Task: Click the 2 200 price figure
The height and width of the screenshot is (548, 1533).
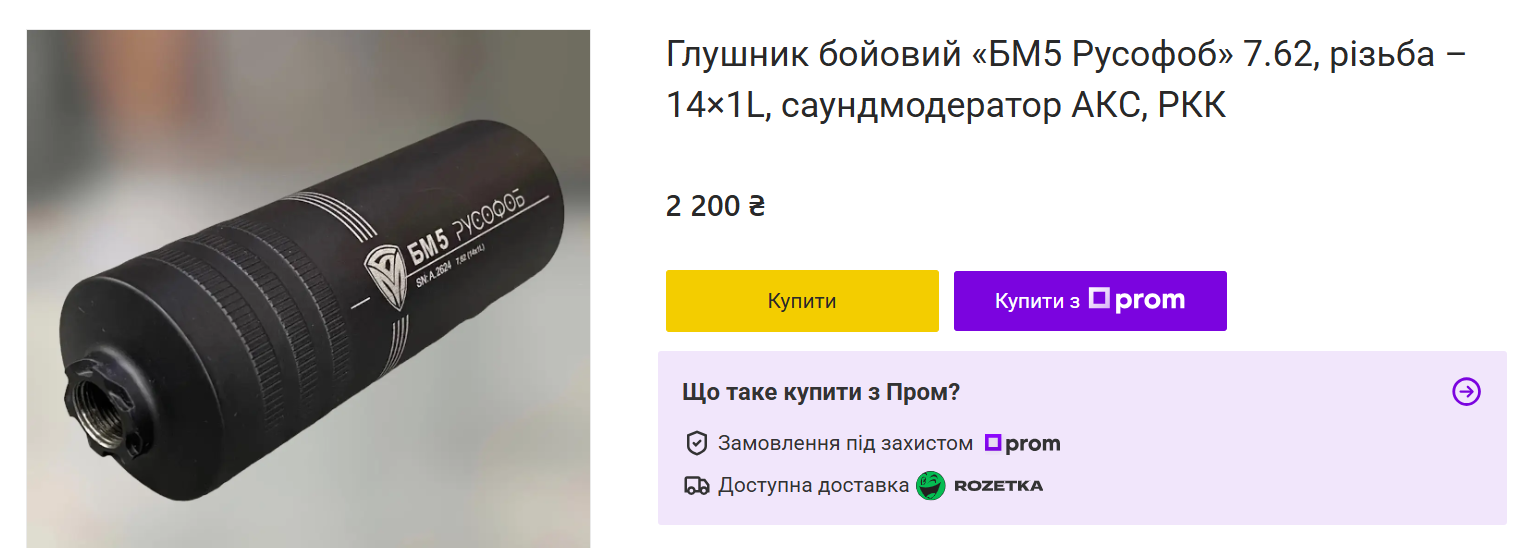Action: point(705,207)
